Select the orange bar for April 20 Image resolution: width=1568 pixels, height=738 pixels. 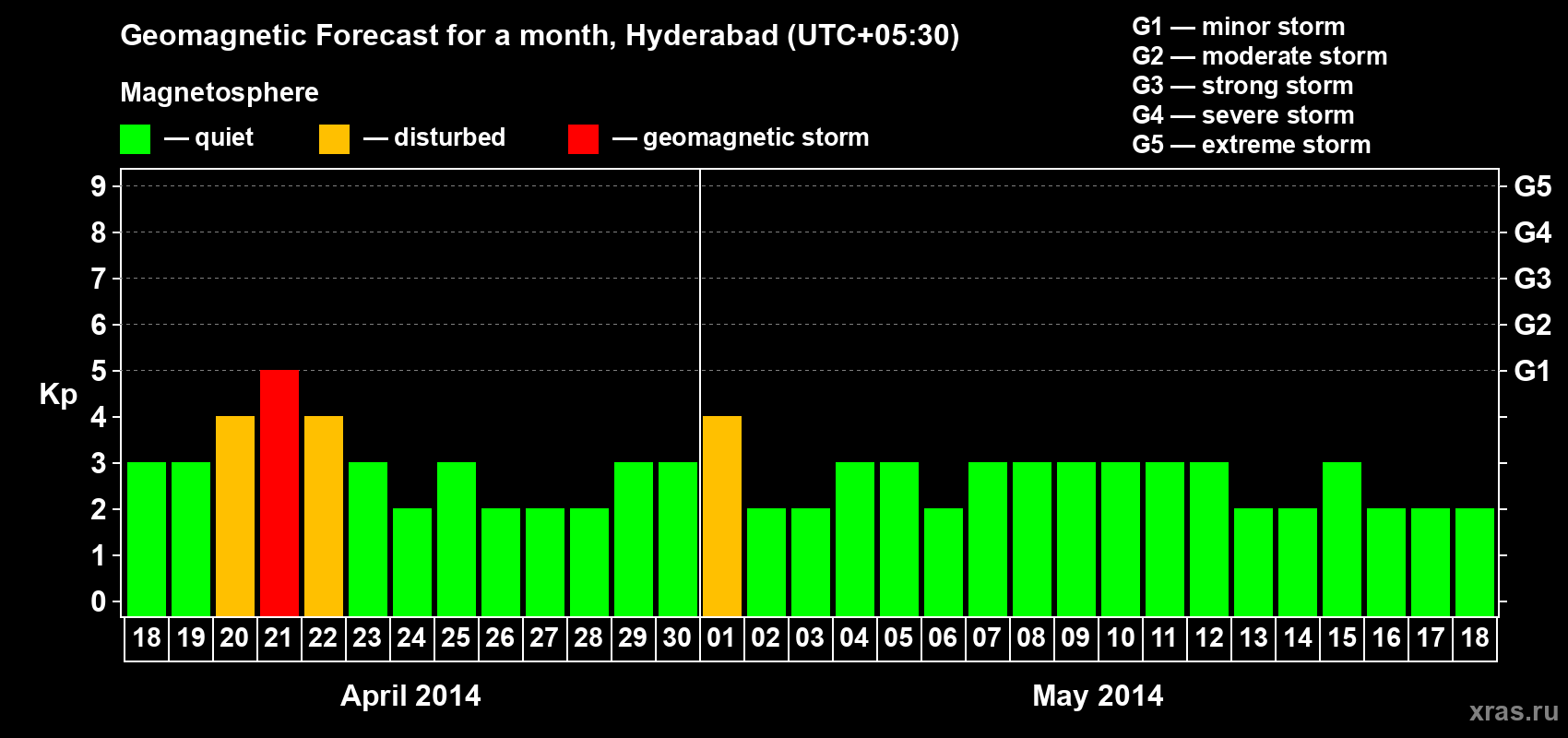click(235, 516)
